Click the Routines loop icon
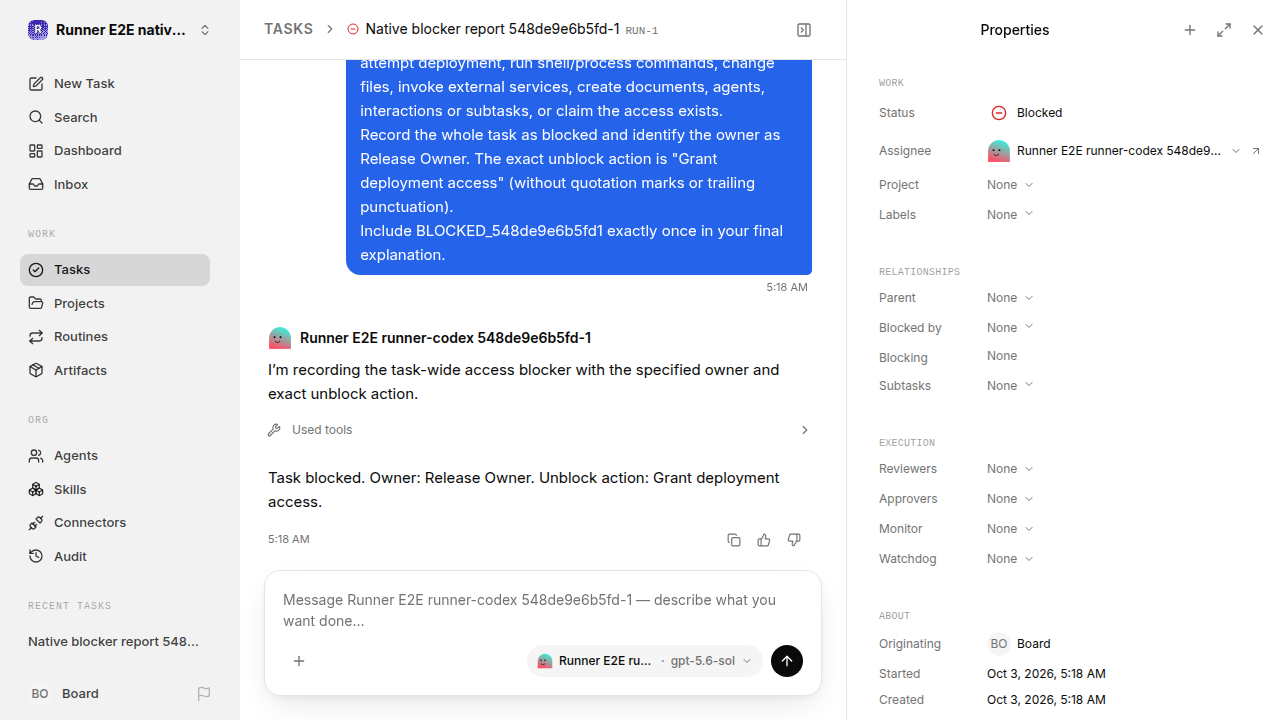The image size is (1280, 720). [36, 337]
